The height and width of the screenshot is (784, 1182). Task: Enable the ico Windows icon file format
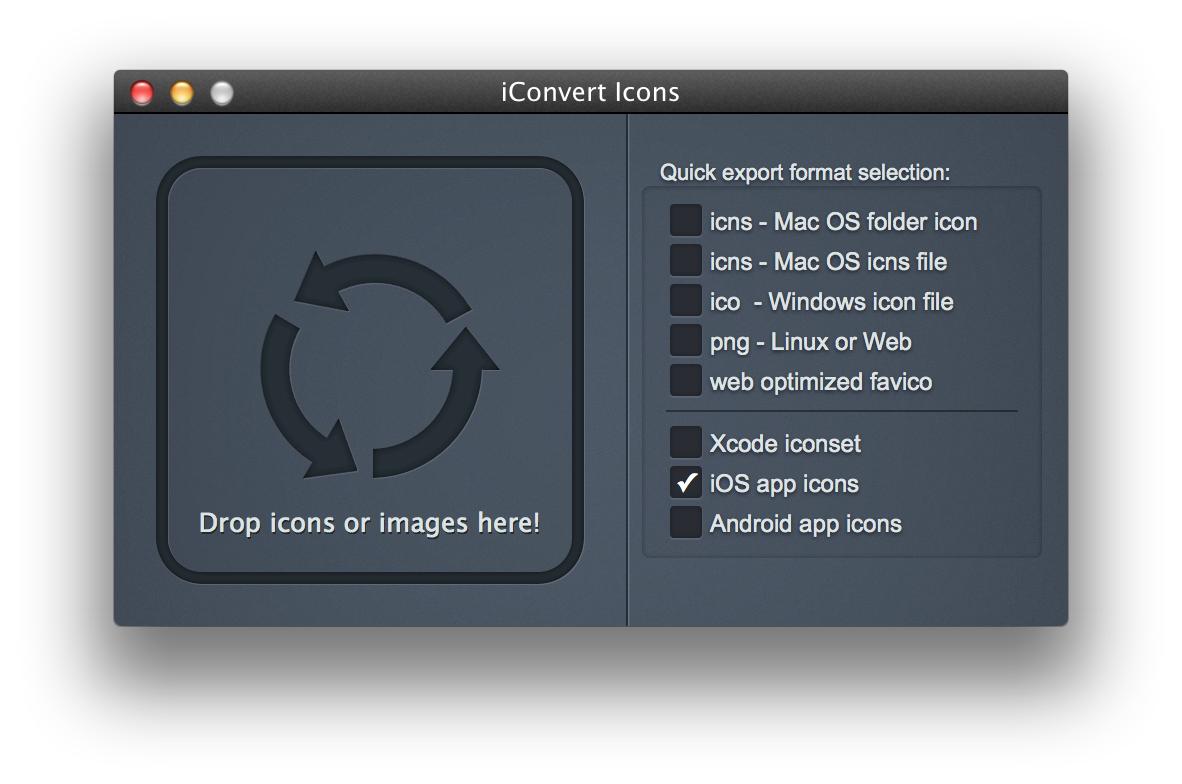tap(685, 300)
